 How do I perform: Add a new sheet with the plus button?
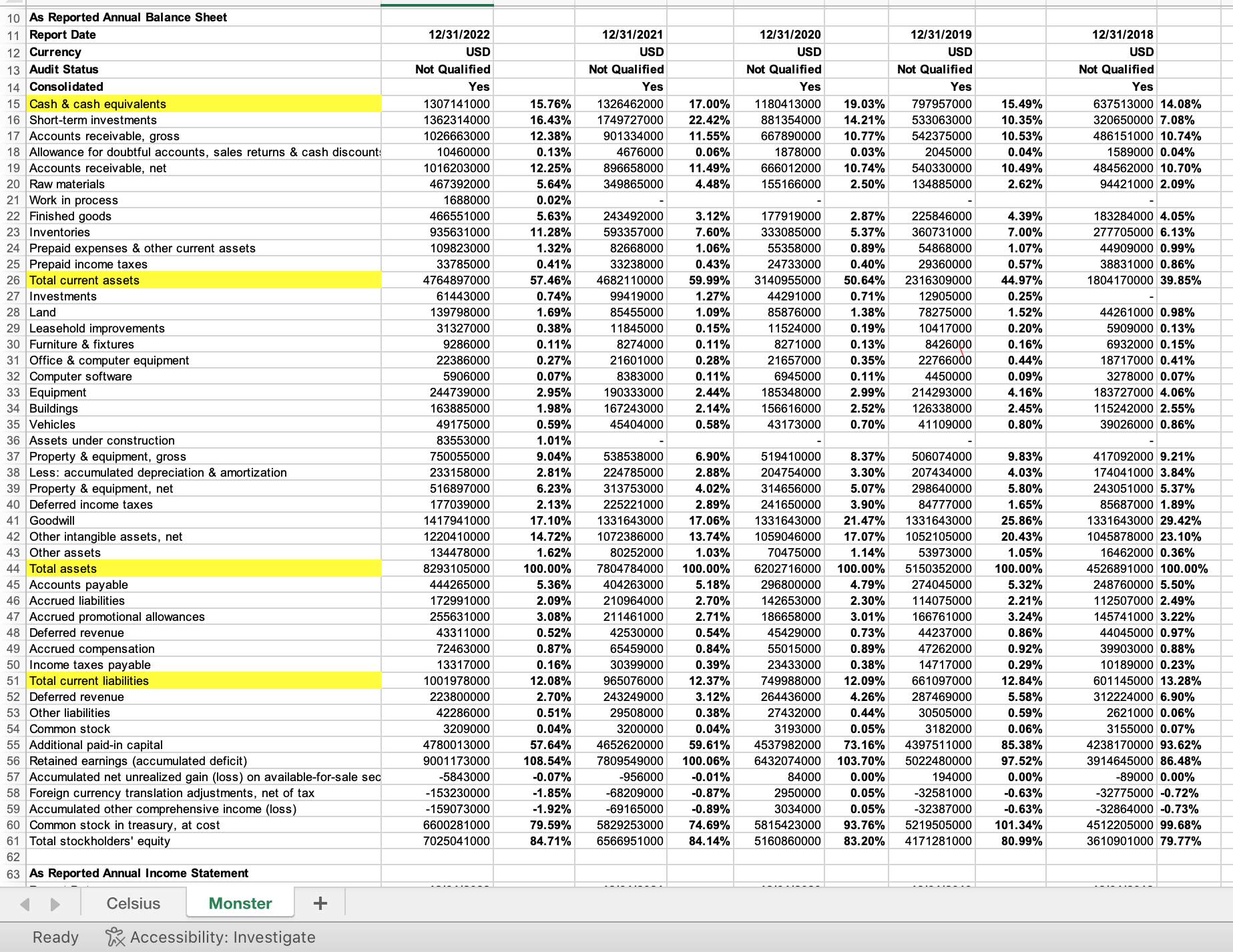pyautogui.click(x=320, y=903)
